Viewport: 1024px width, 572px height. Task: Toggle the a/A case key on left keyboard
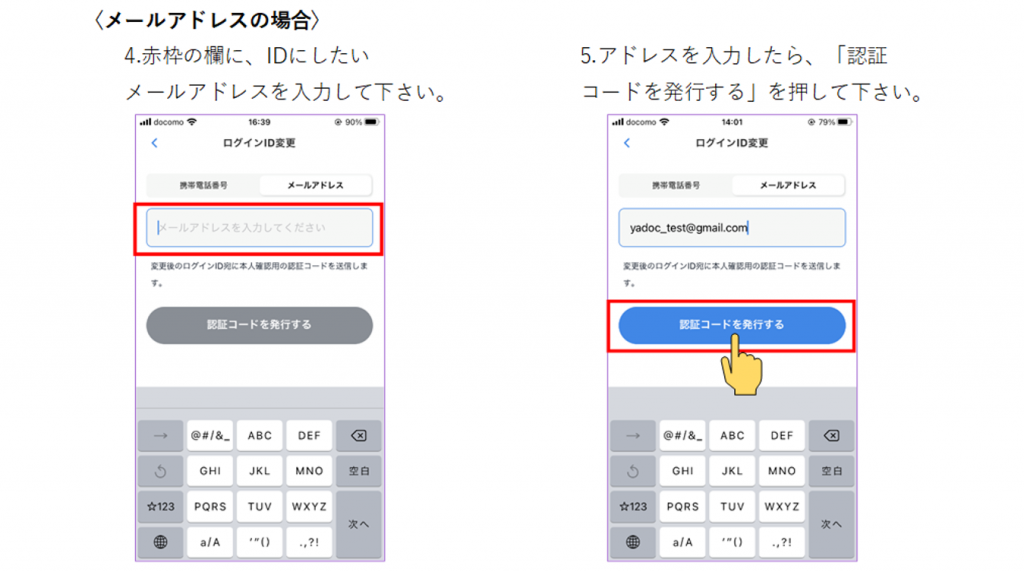pos(210,542)
